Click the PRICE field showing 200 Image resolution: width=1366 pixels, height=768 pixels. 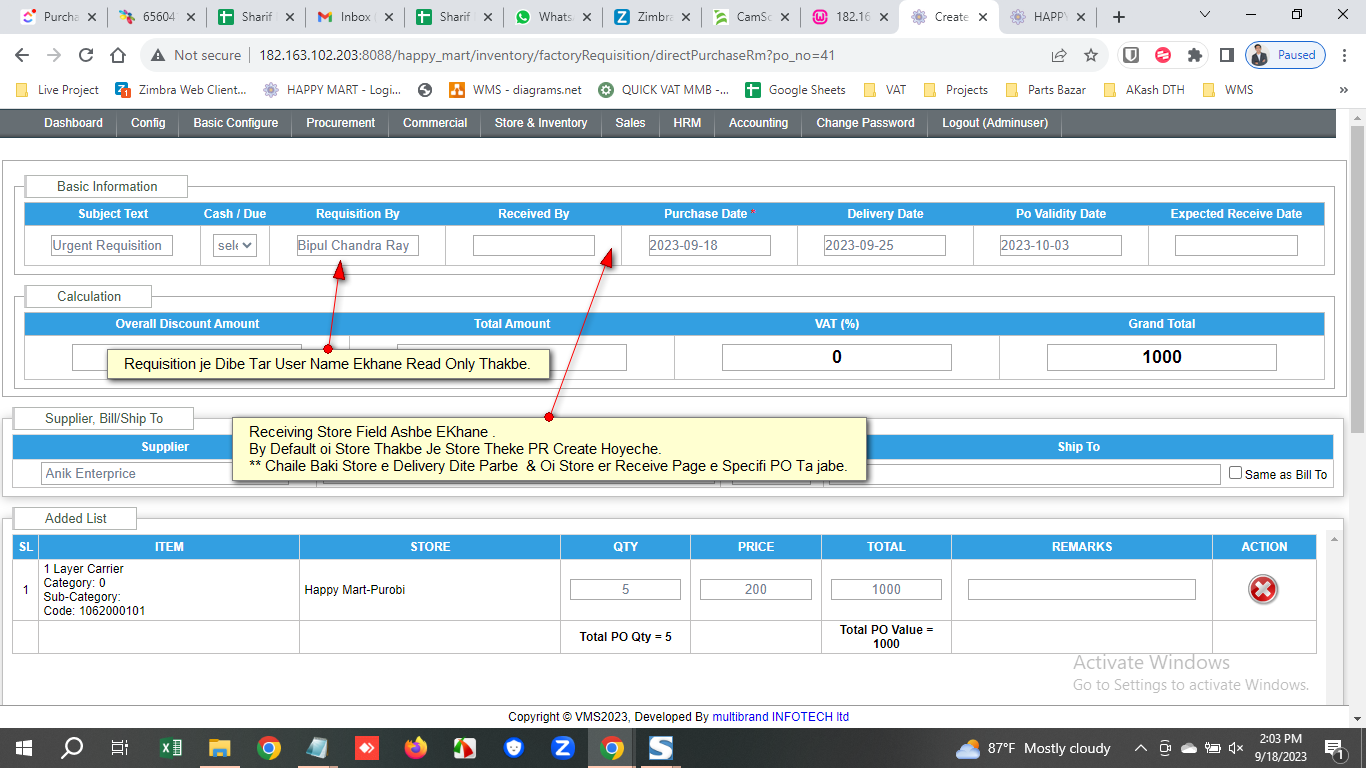coord(755,590)
